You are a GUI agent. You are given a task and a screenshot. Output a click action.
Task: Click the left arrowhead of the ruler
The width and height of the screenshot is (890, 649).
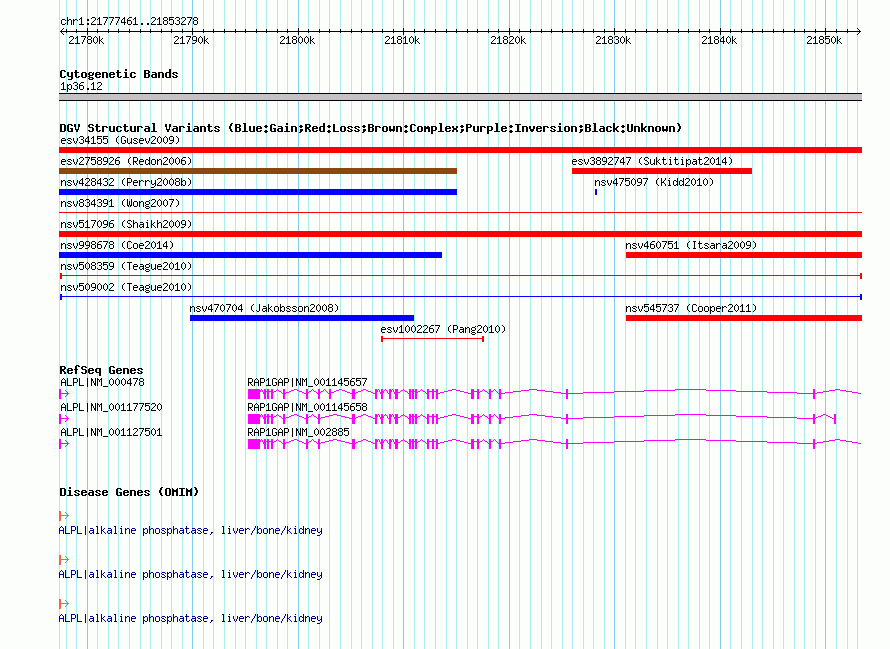point(62,31)
